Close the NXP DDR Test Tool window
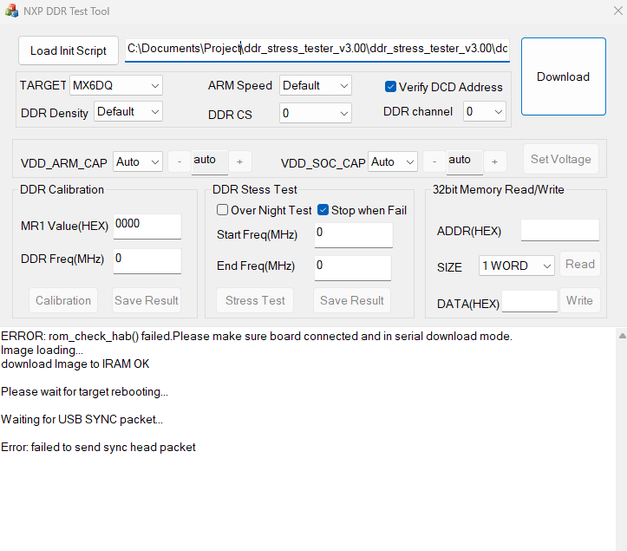This screenshot has width=627, height=551. click(x=618, y=11)
